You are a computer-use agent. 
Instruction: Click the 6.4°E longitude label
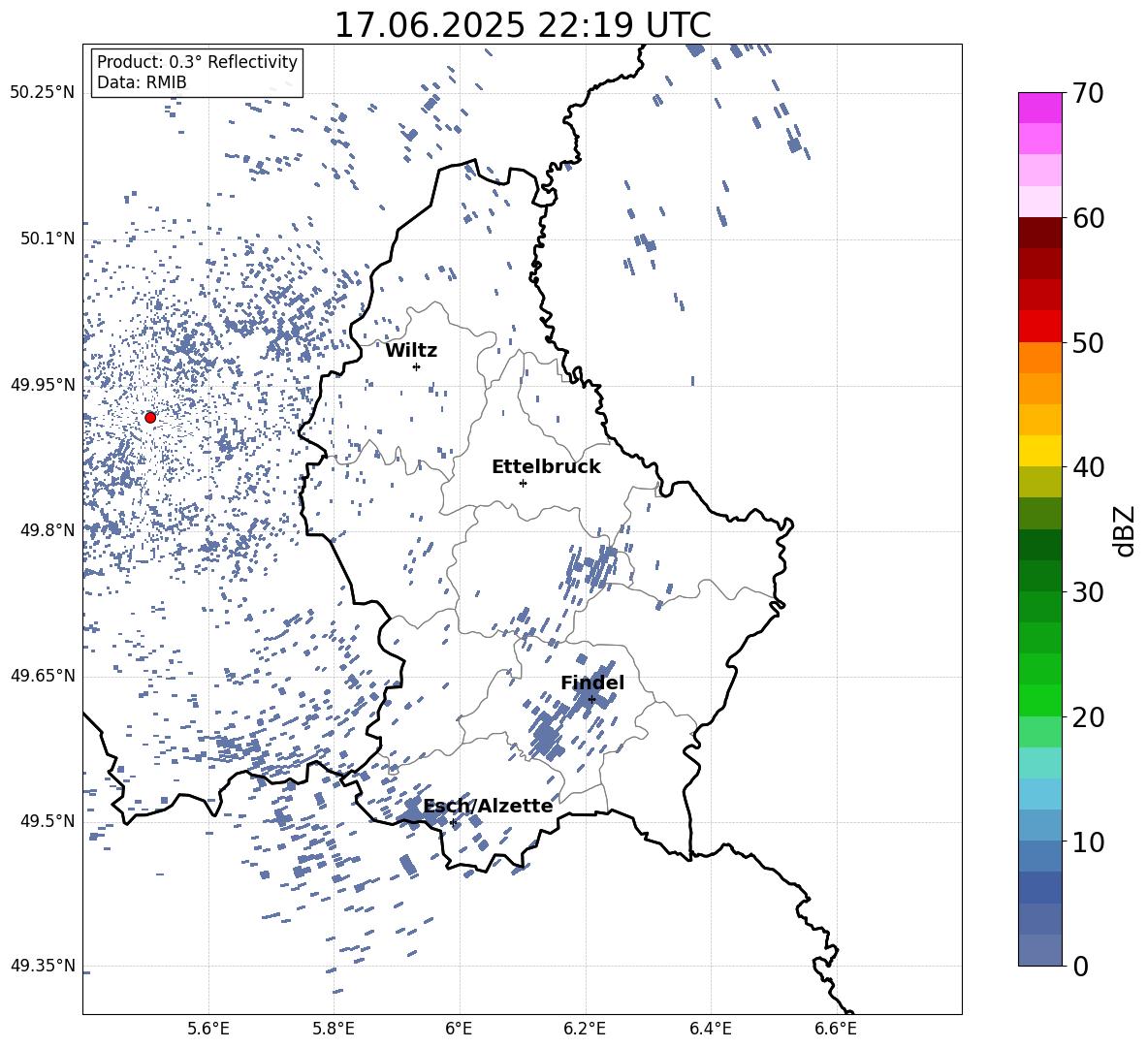pyautogui.click(x=710, y=1029)
